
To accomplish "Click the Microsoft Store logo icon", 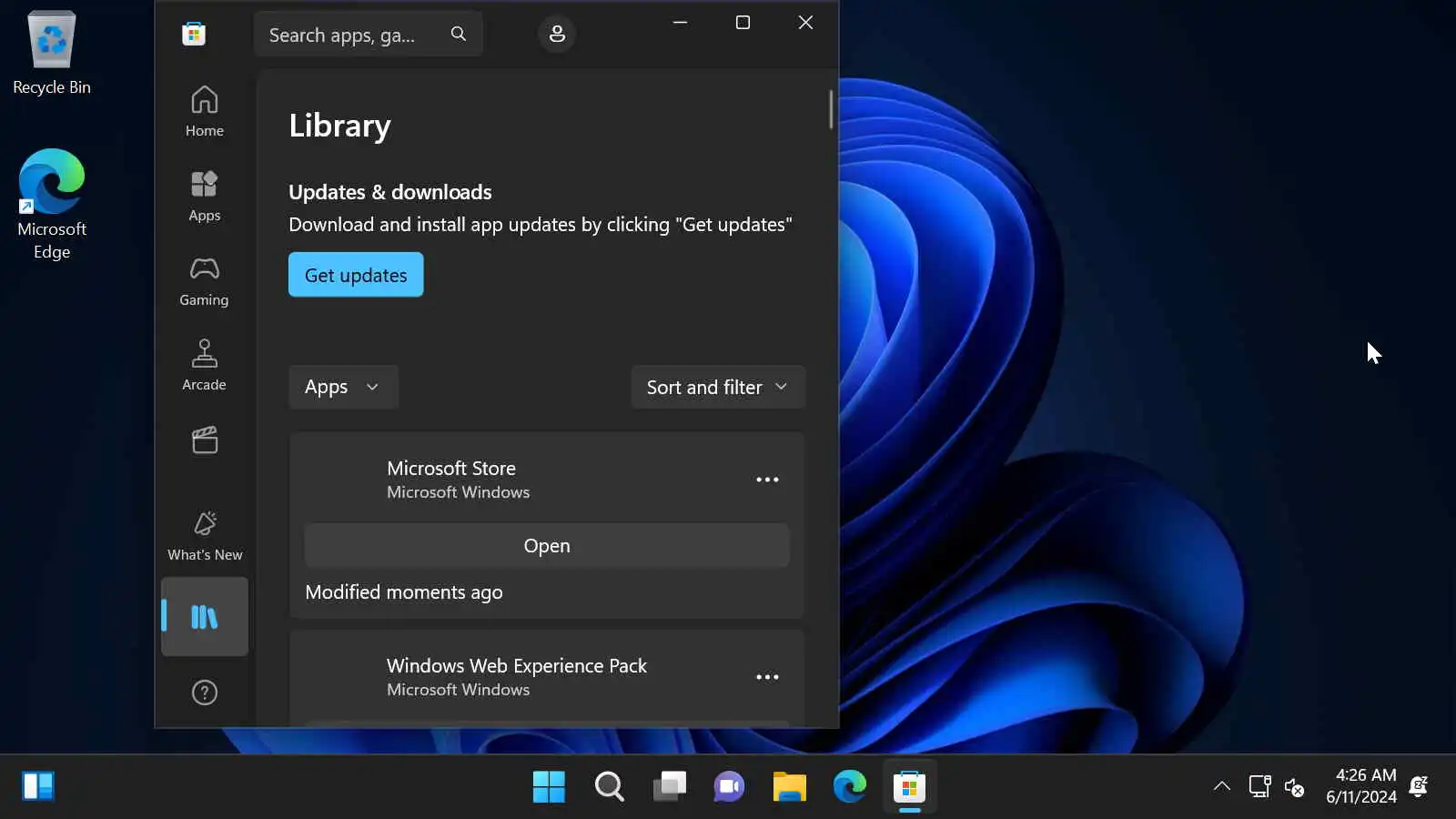I will 194,35.
